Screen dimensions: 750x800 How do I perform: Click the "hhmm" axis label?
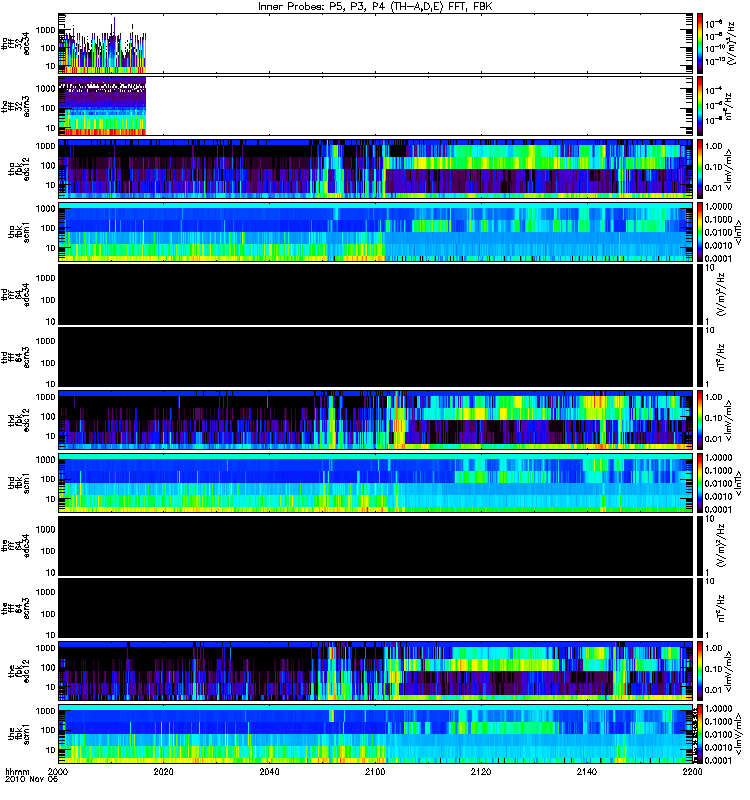click(x=17, y=772)
